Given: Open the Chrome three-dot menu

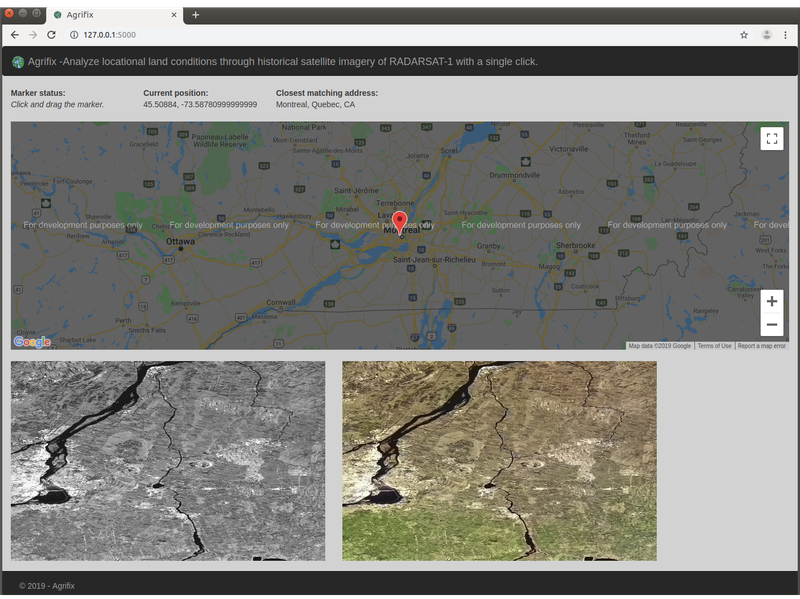Looking at the screenshot, I should pyautogui.click(x=786, y=34).
